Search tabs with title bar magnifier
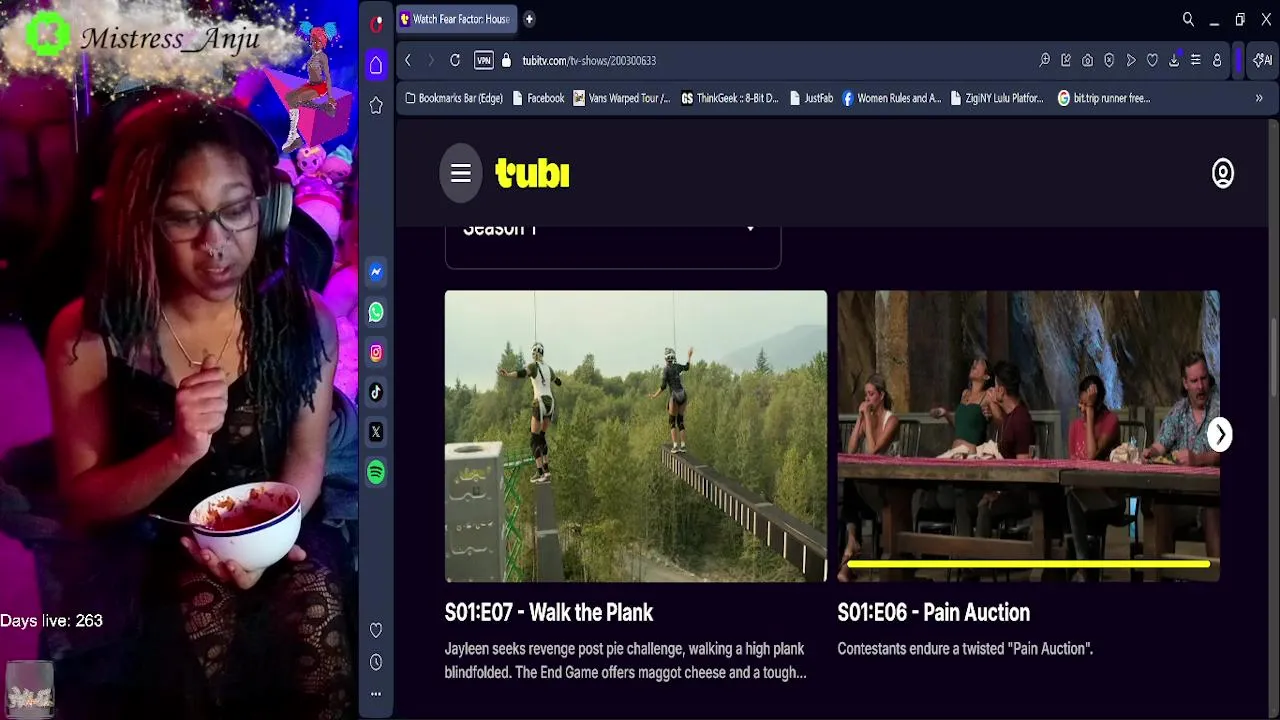The image size is (1280, 720). coord(1188,19)
